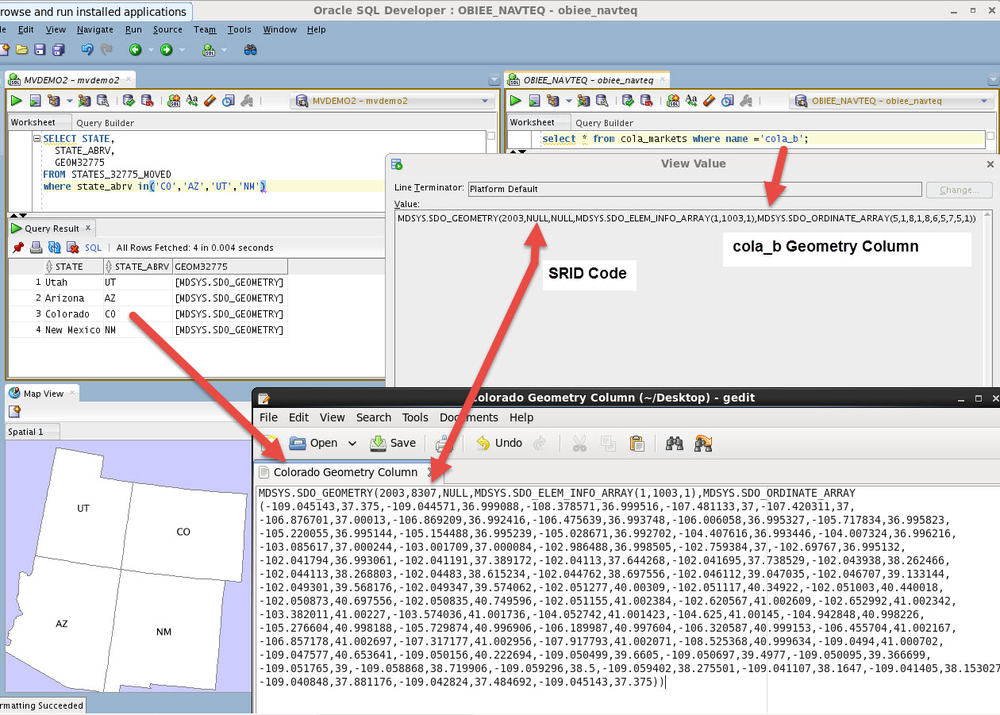This screenshot has height=715, width=1000.
Task: Open SQL History in MVDEMO2 worksheet
Action: tap(228, 101)
